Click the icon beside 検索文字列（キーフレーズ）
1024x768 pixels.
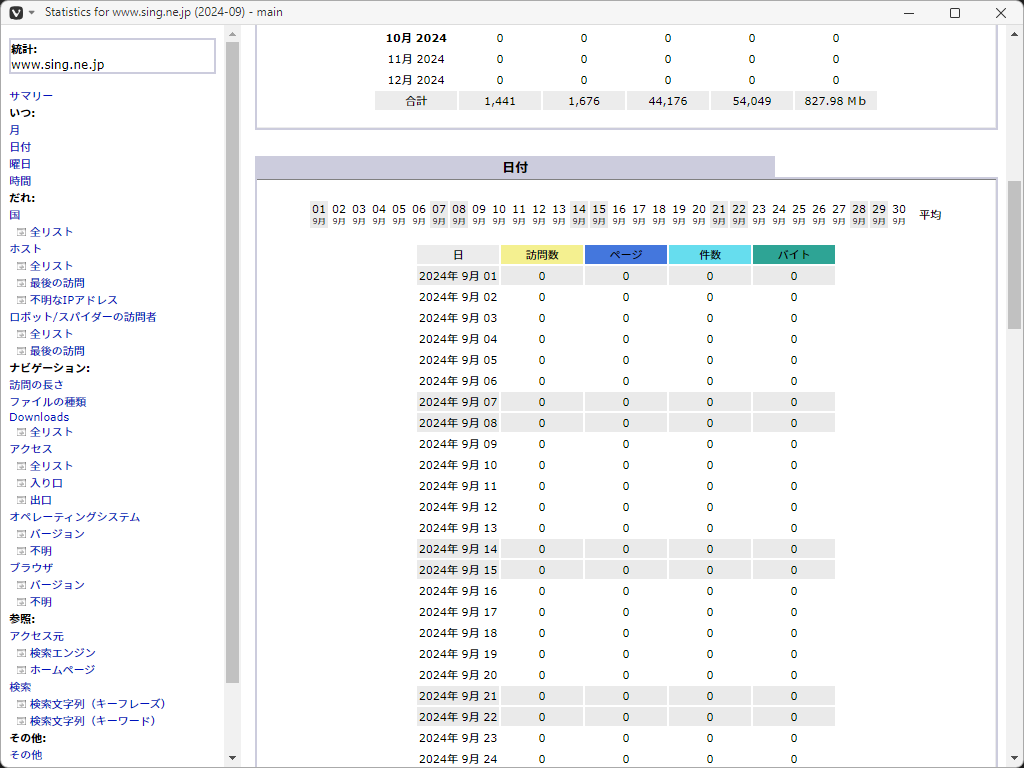tap(21, 704)
